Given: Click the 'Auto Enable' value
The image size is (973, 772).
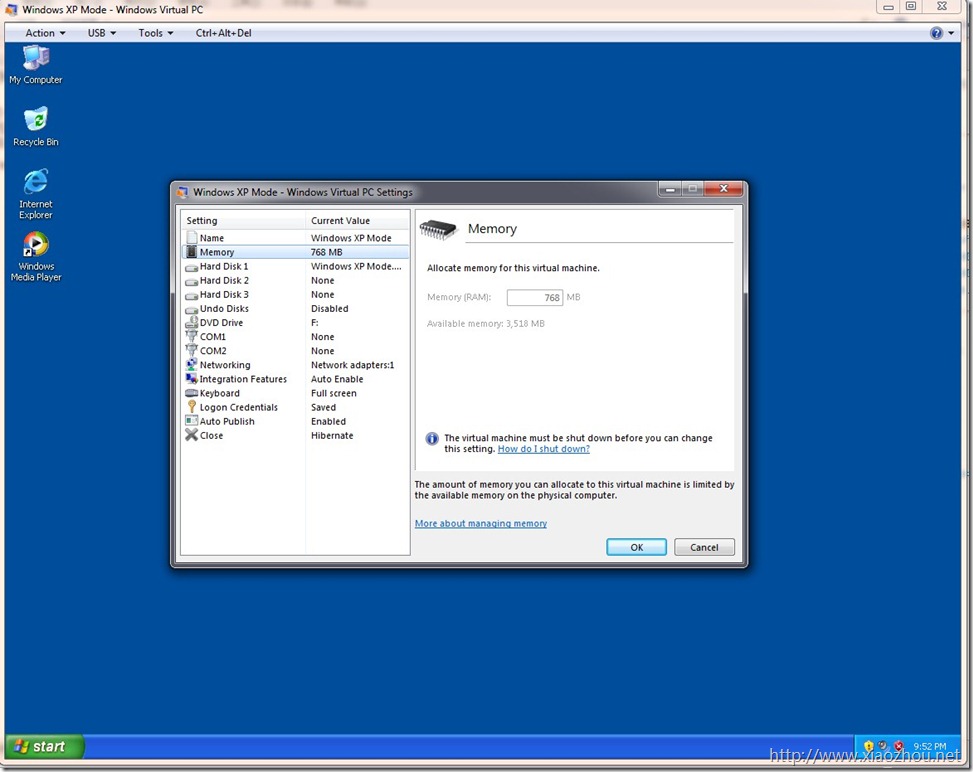Looking at the screenshot, I should pos(337,379).
